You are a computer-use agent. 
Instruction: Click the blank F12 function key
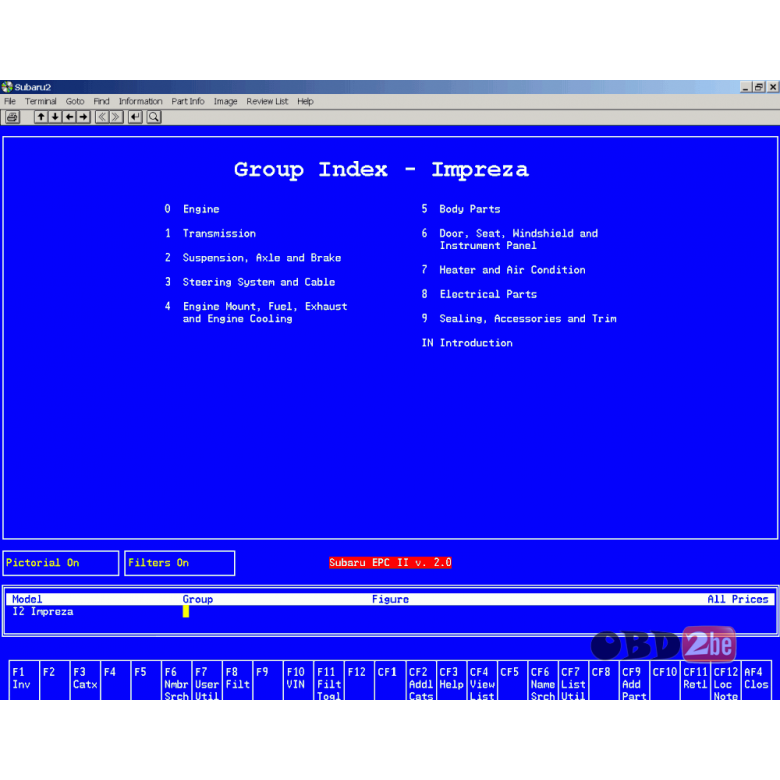coord(359,680)
